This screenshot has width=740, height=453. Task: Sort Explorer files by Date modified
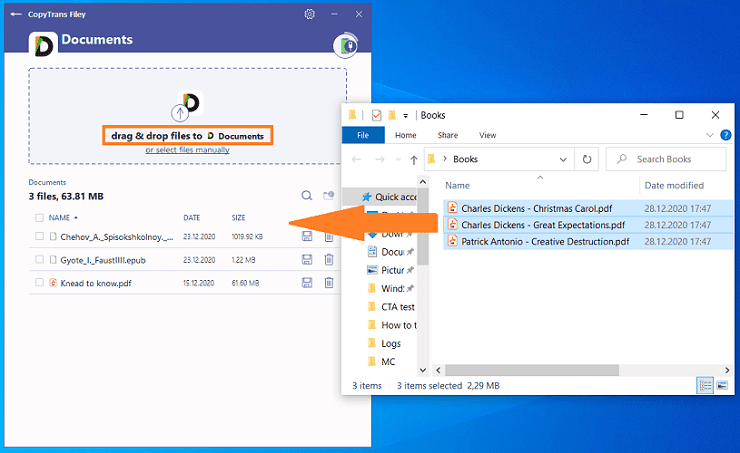[674, 185]
